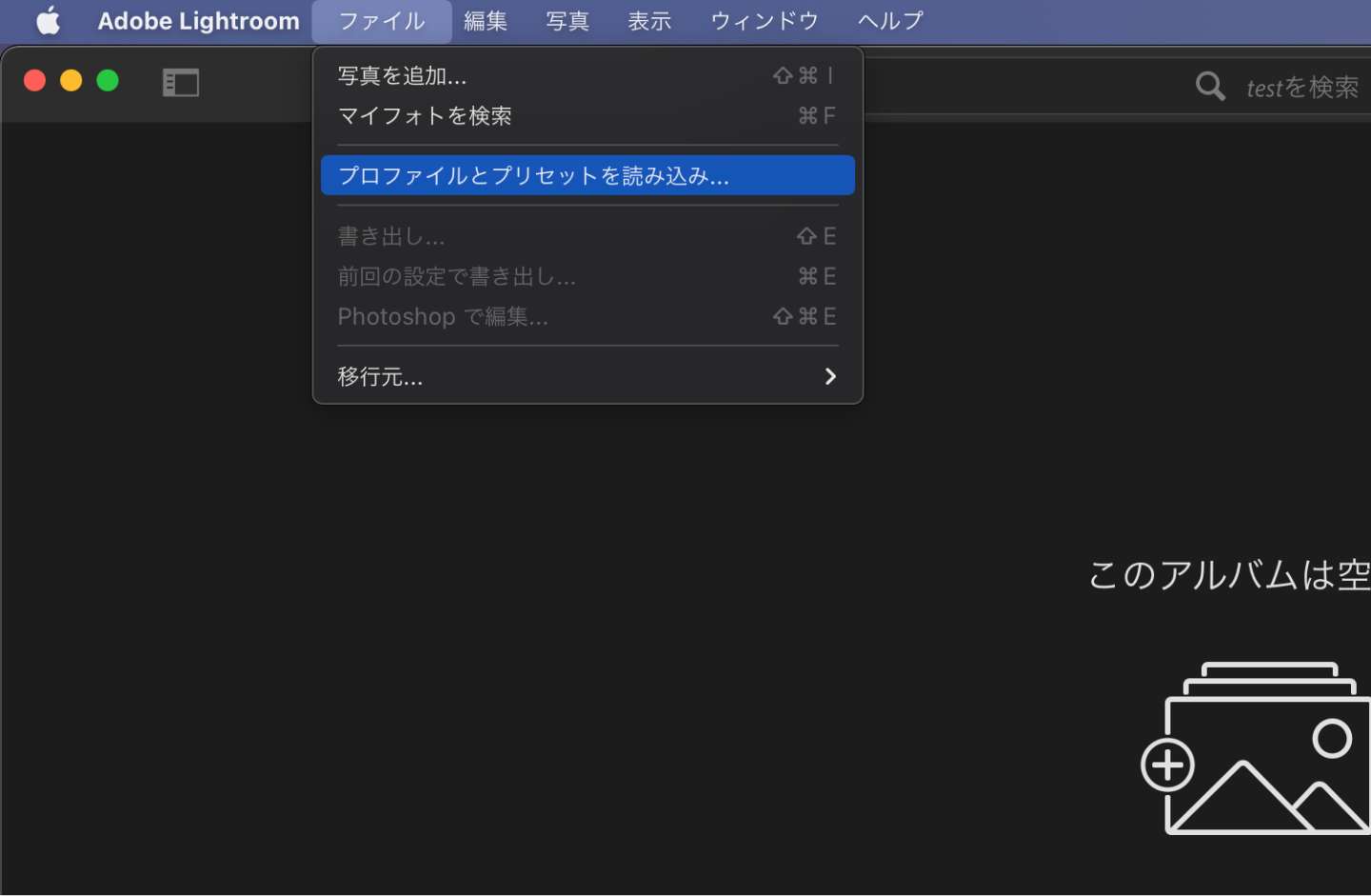Open the 編集 menu
1371x896 pixels.
click(486, 21)
